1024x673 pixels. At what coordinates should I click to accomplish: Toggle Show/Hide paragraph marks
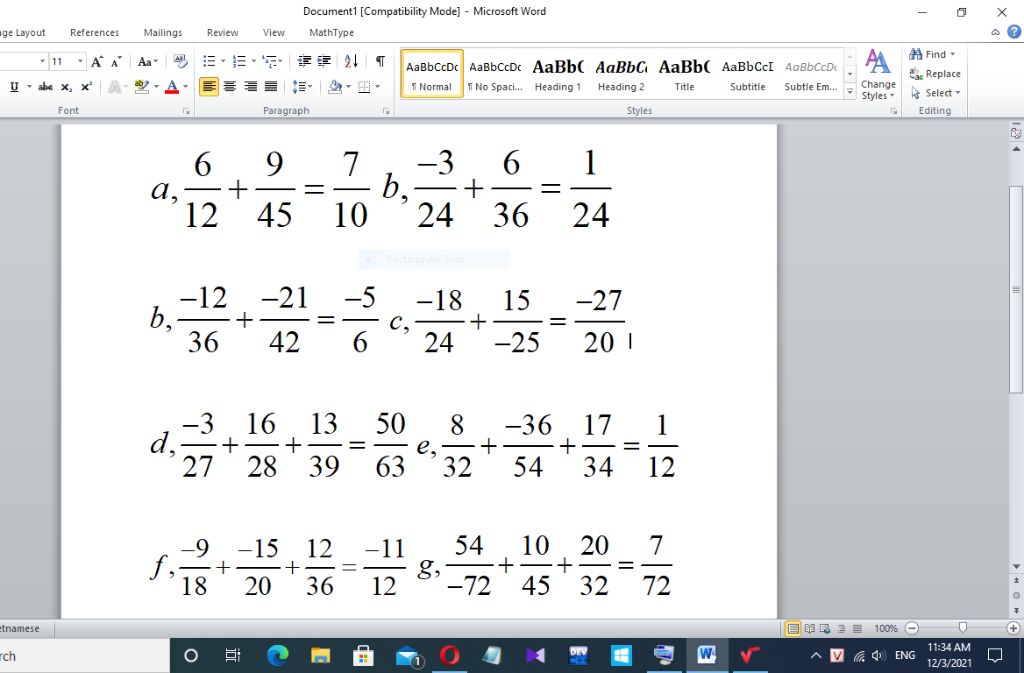[x=380, y=61]
